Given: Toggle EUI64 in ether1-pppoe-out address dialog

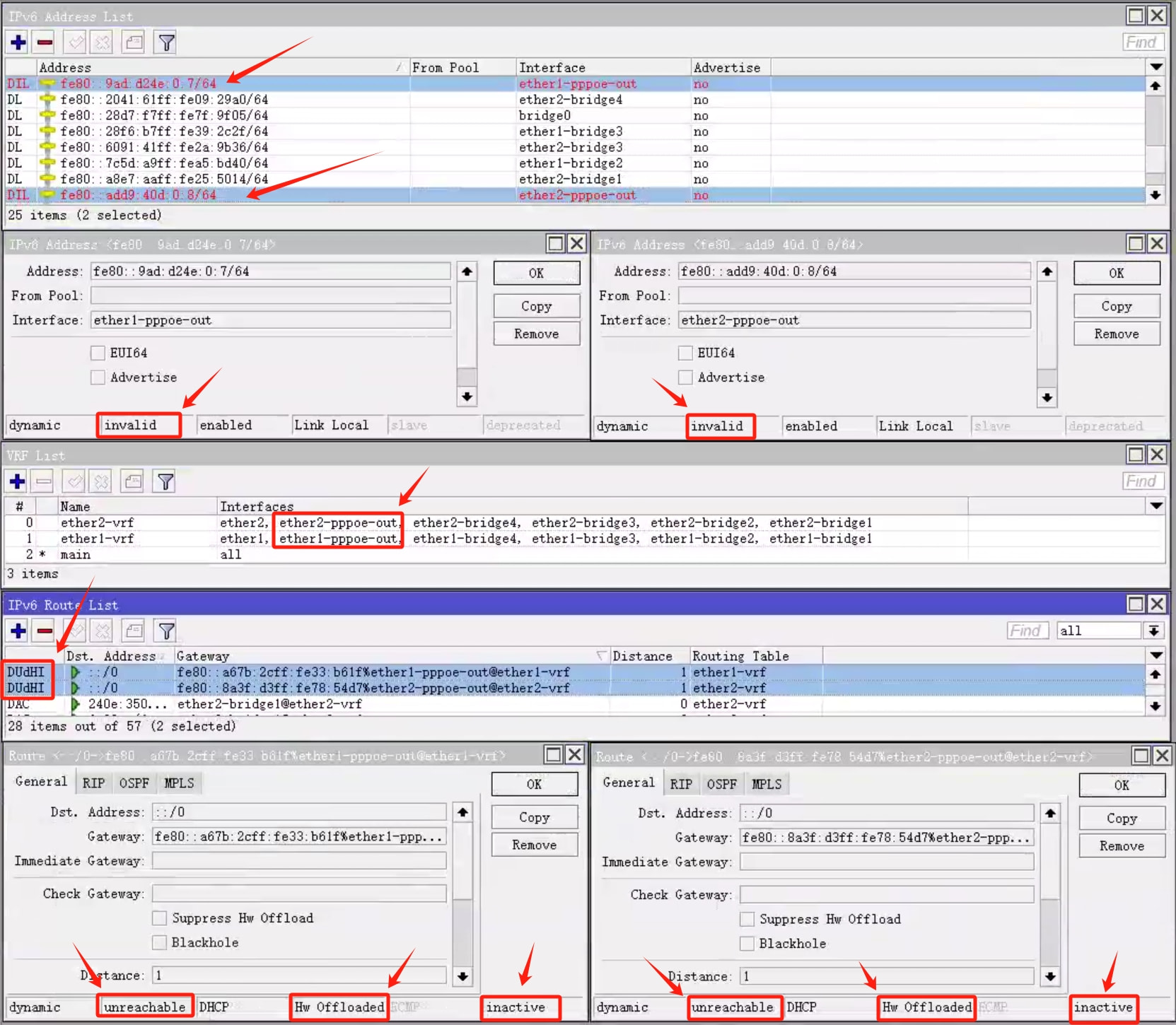Looking at the screenshot, I should pyautogui.click(x=98, y=353).
